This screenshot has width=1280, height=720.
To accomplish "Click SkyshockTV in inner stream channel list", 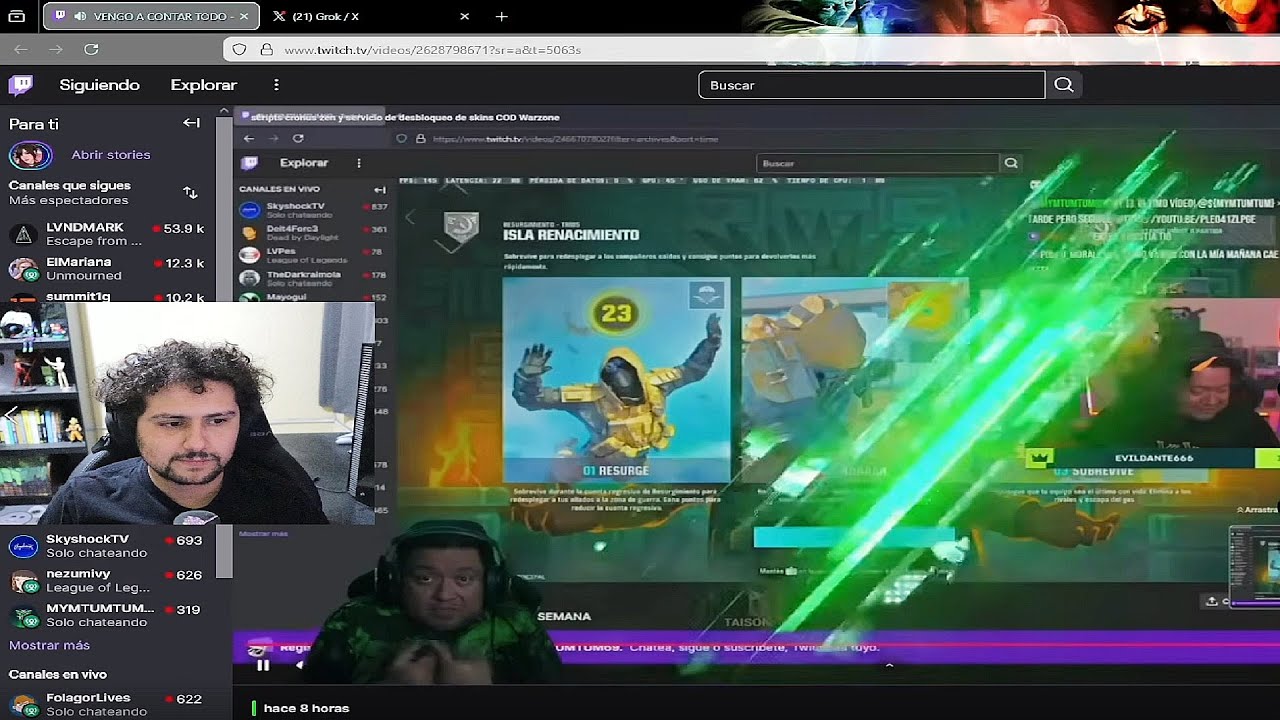I will pyautogui.click(x=295, y=206).
